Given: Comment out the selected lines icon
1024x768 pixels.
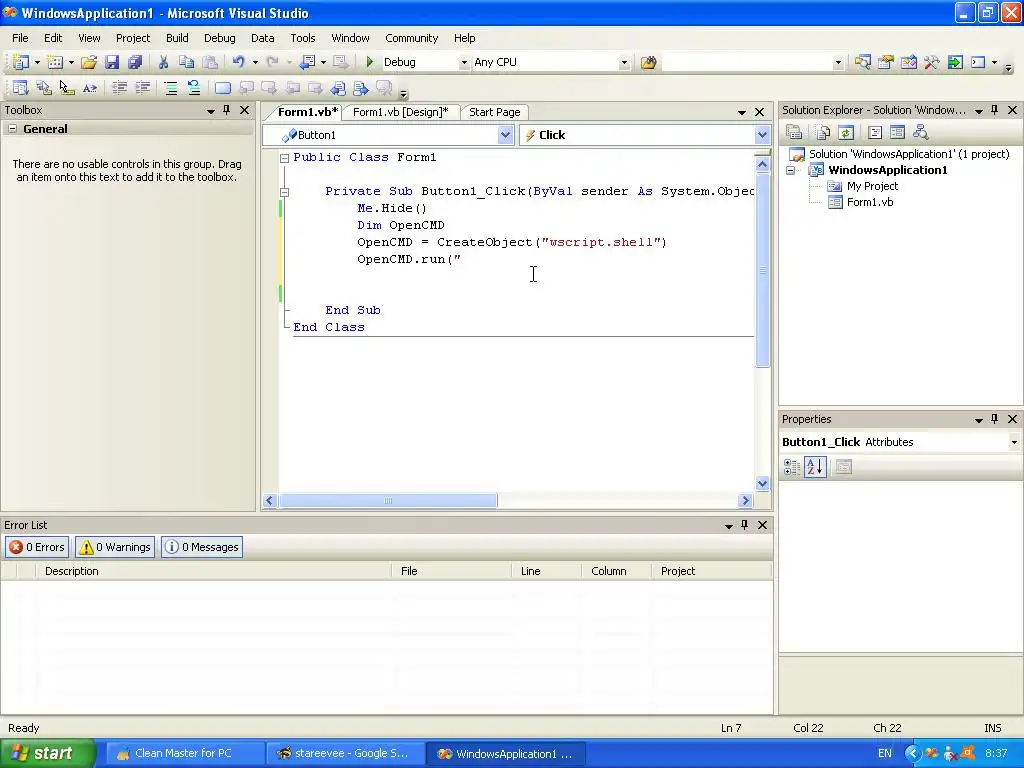Looking at the screenshot, I should [x=170, y=88].
